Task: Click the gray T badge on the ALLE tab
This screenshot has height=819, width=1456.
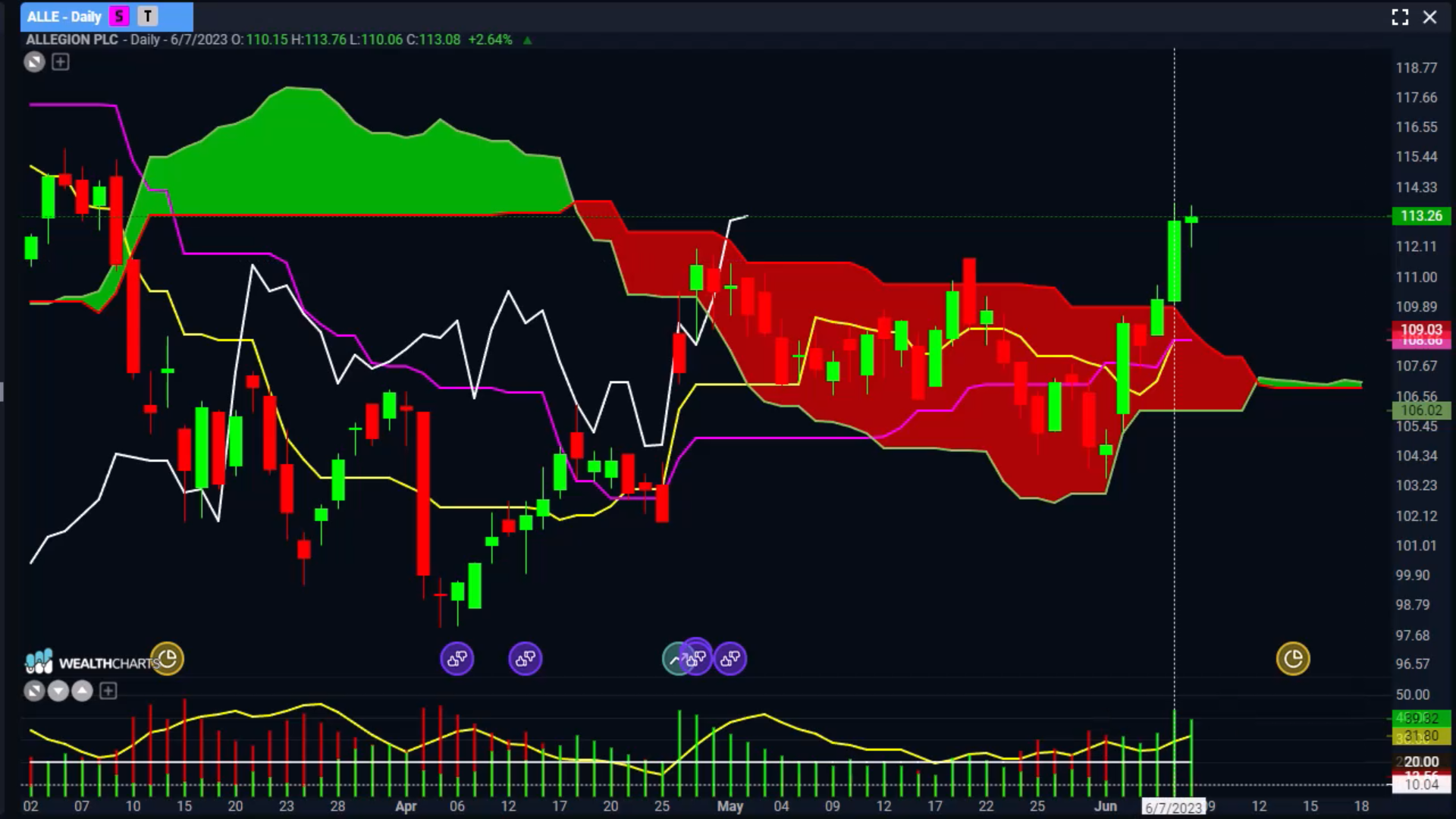Action: [x=148, y=16]
